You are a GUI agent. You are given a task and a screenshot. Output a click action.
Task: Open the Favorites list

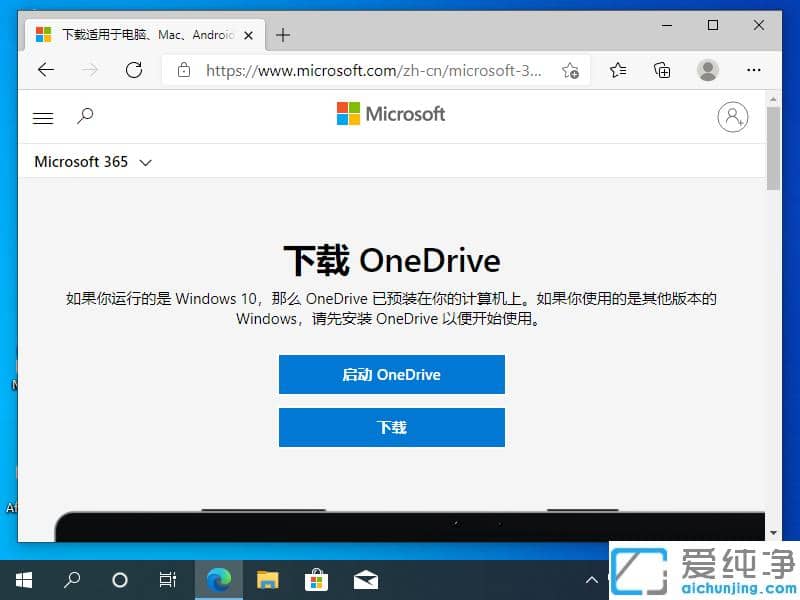pos(618,70)
